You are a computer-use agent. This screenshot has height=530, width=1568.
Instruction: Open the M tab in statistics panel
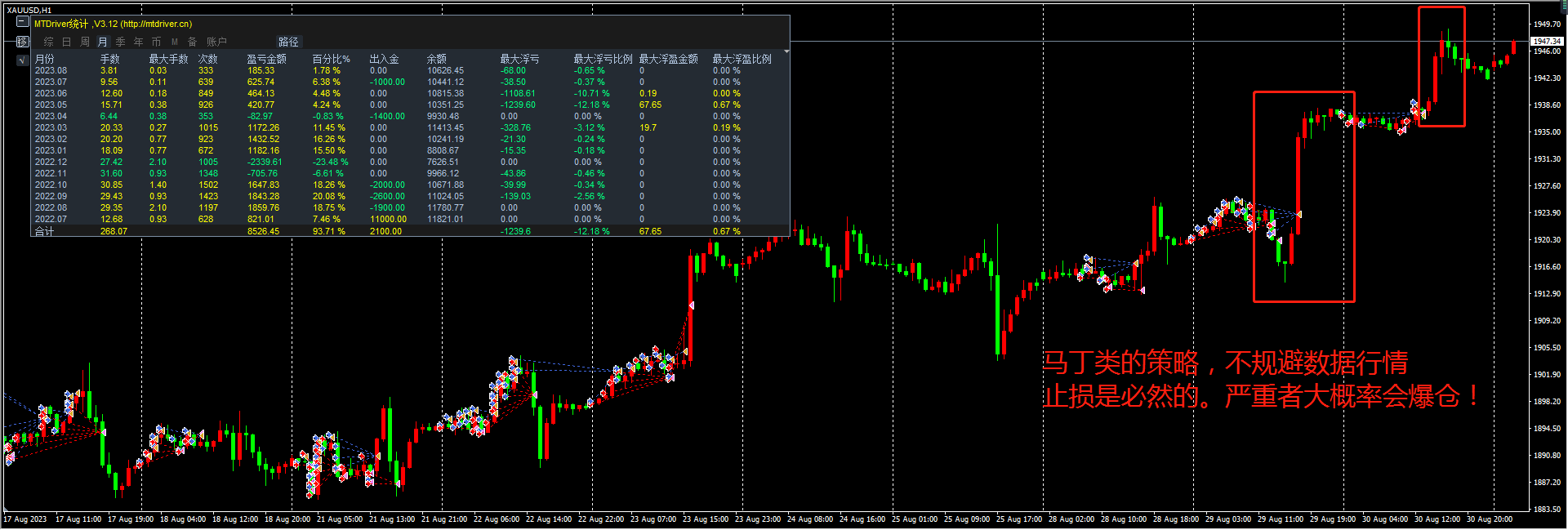pos(174,42)
